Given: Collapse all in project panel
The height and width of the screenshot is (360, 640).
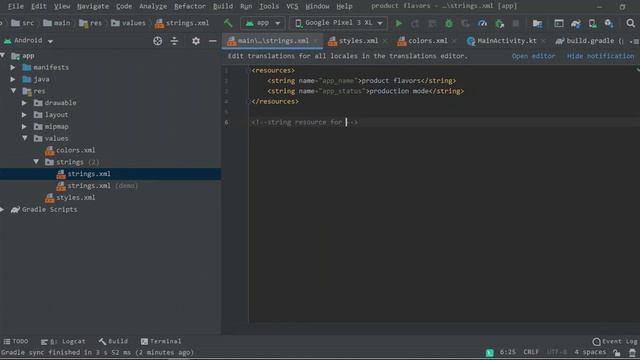Looking at the screenshot, I should pyautogui.click(x=174, y=41).
